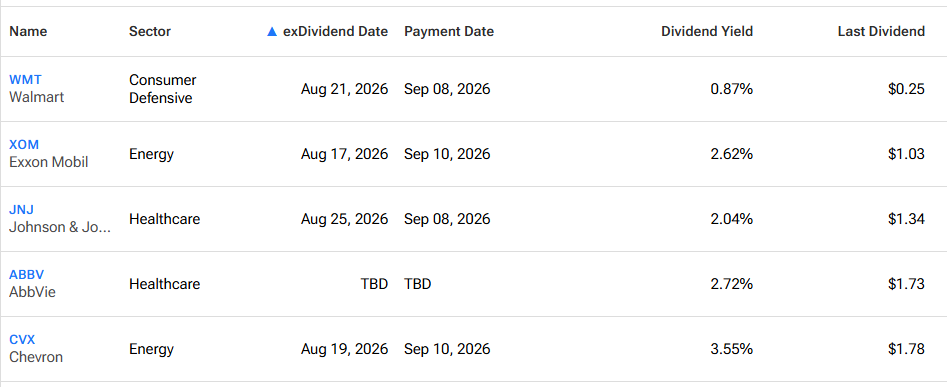Select the Walmart company name

(x=36, y=97)
